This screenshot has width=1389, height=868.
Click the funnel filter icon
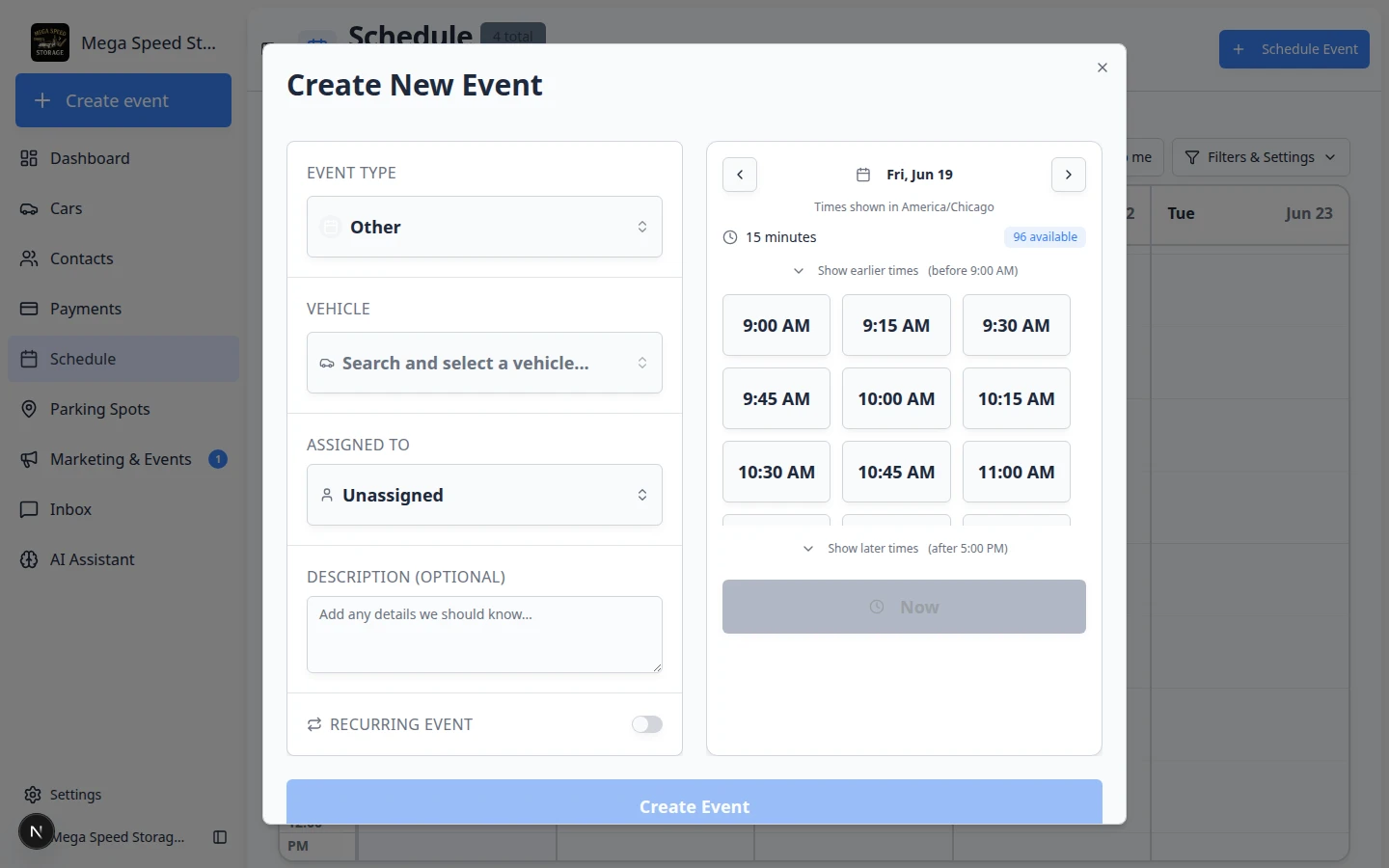coord(1192,157)
